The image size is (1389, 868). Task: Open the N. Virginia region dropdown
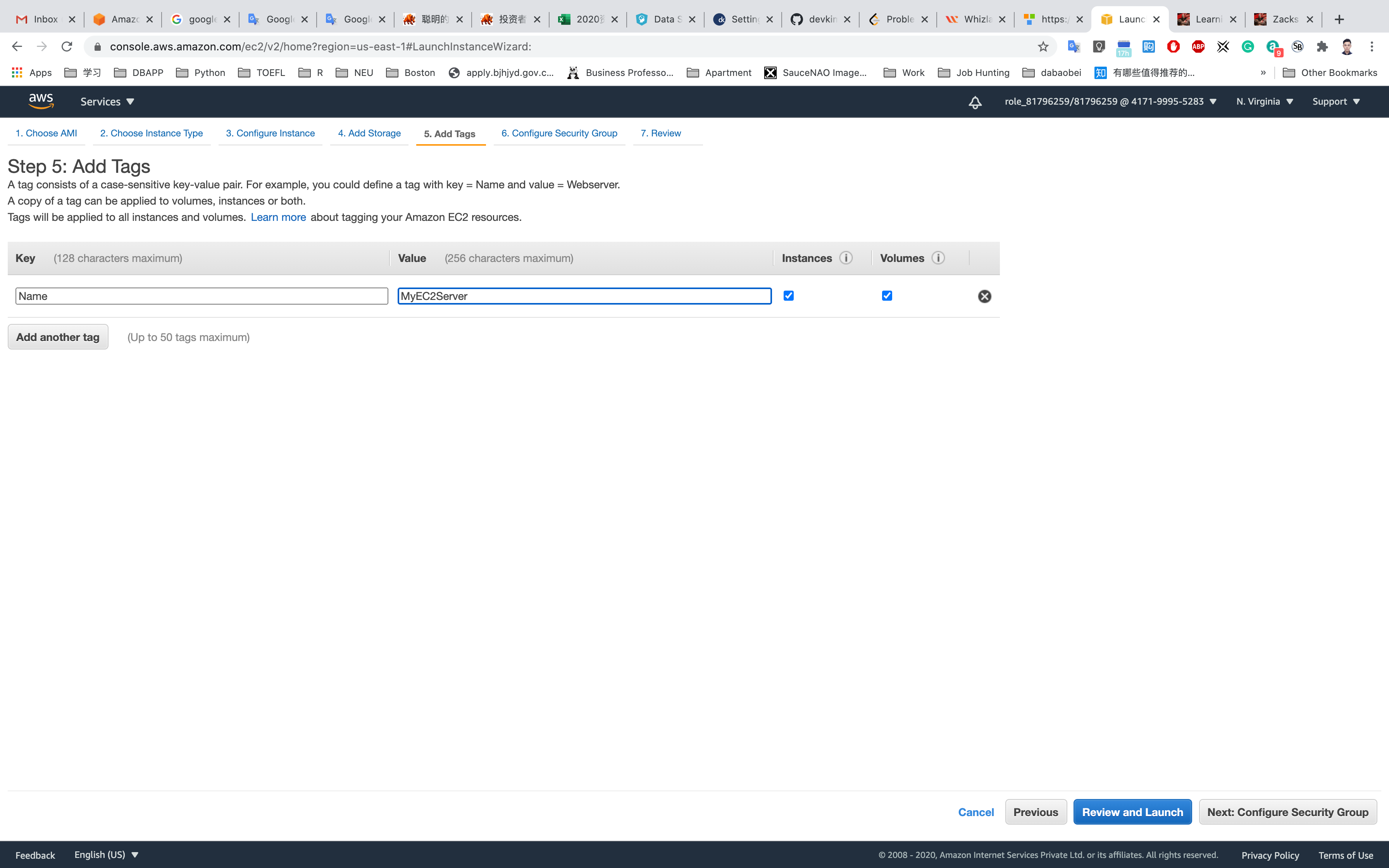pos(1264,102)
